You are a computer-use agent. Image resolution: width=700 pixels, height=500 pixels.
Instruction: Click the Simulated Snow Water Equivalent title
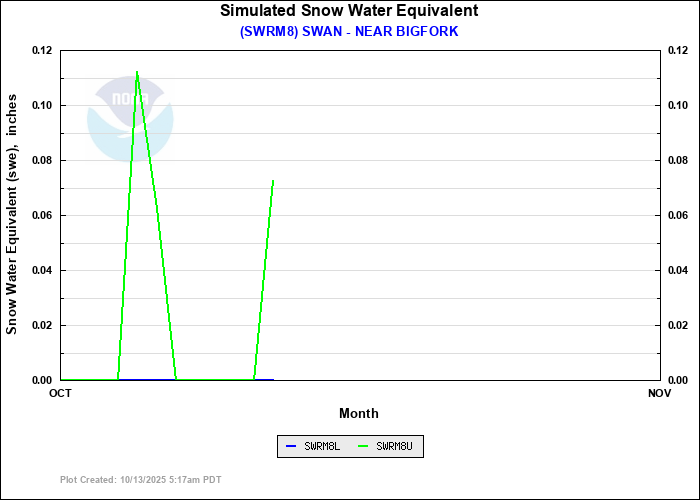point(349,11)
